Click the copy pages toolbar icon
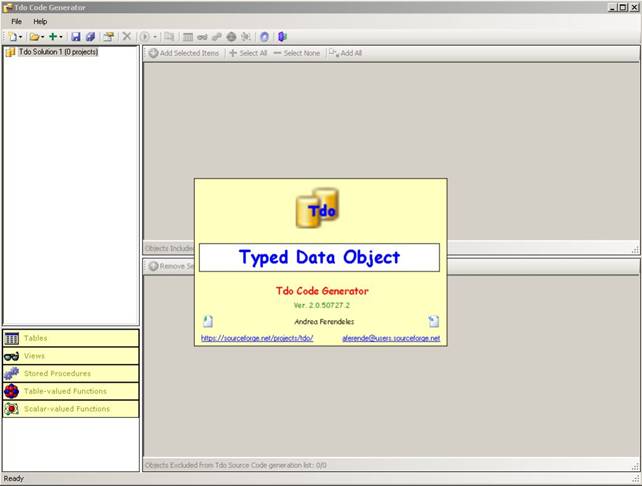The width and height of the screenshot is (642, 486). (169, 37)
